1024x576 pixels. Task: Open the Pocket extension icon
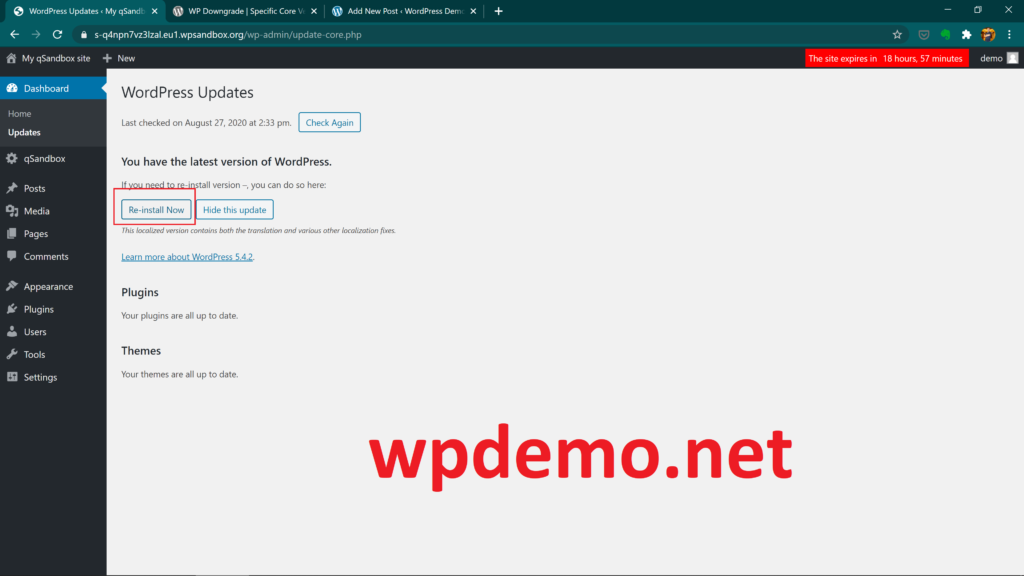pos(923,35)
